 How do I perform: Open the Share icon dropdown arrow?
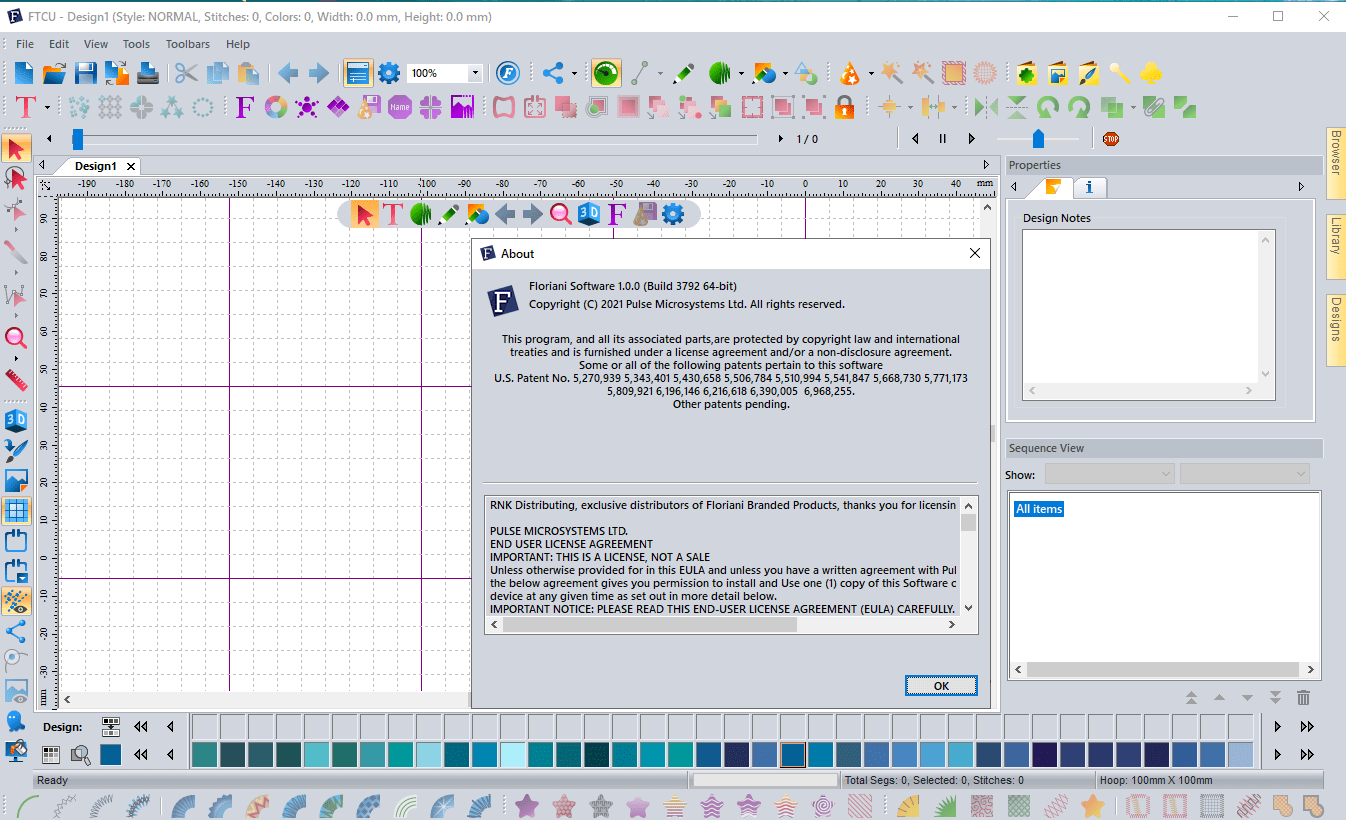(x=574, y=73)
